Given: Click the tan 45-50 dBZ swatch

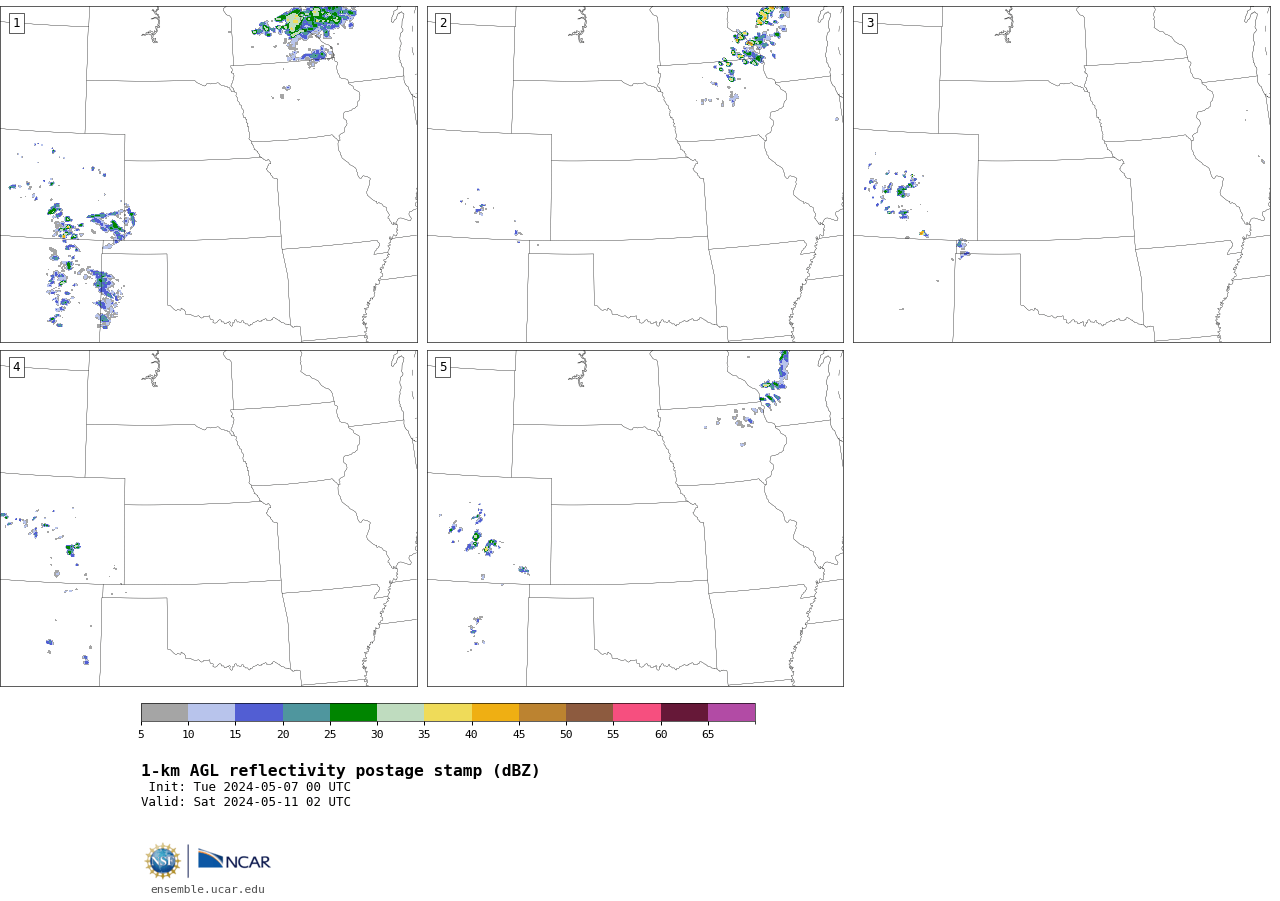Looking at the screenshot, I should (x=542, y=712).
